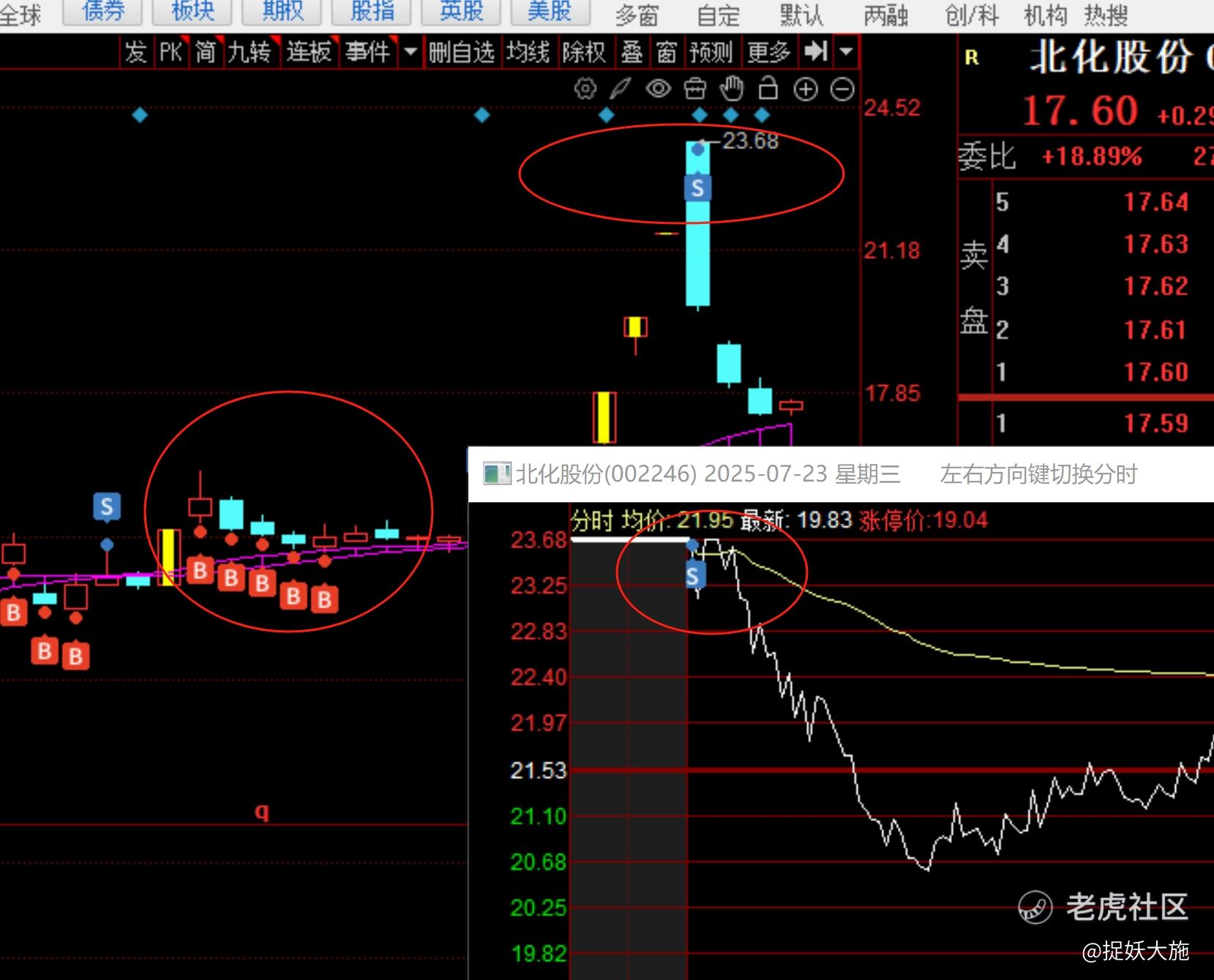Screen dimensions: 1214x980
Task: Zoom out the chart with minus icon
Action: coord(842,89)
